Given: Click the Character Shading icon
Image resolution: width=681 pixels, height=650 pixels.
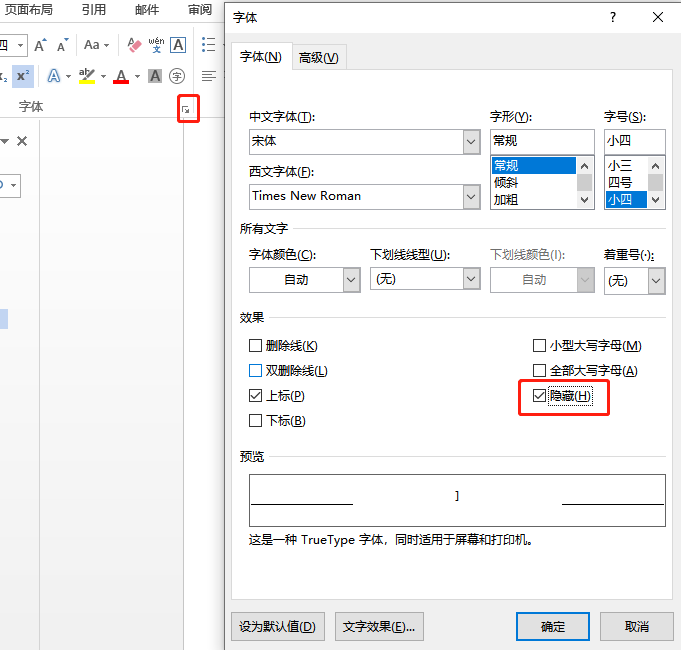Looking at the screenshot, I should 155,76.
